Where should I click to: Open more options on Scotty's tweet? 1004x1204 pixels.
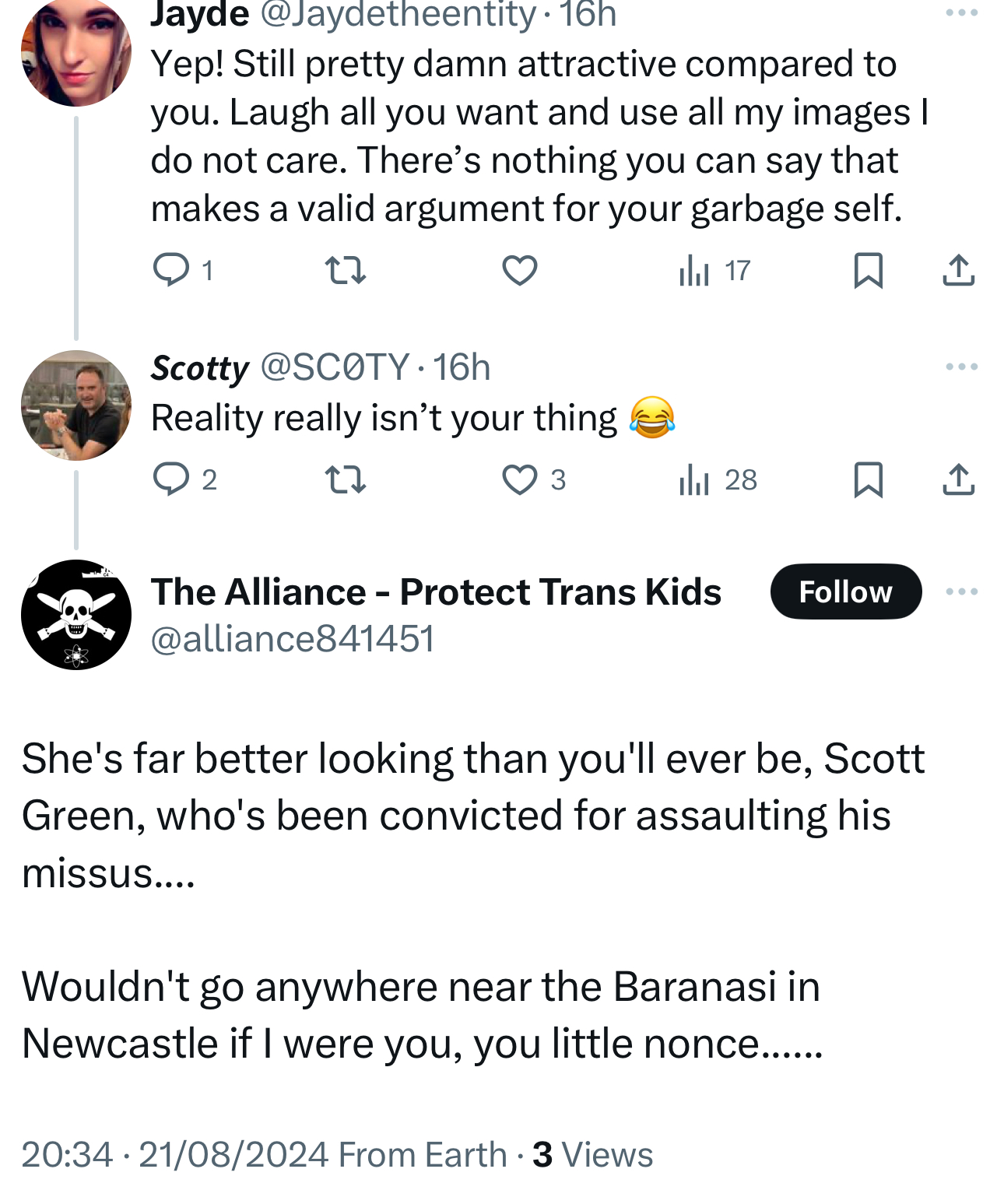pos(961,367)
